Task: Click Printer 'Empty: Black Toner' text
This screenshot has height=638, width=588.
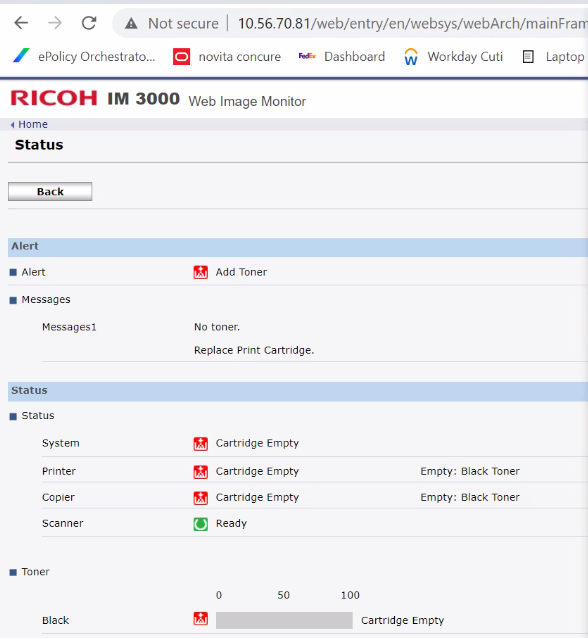Action: tap(470, 471)
